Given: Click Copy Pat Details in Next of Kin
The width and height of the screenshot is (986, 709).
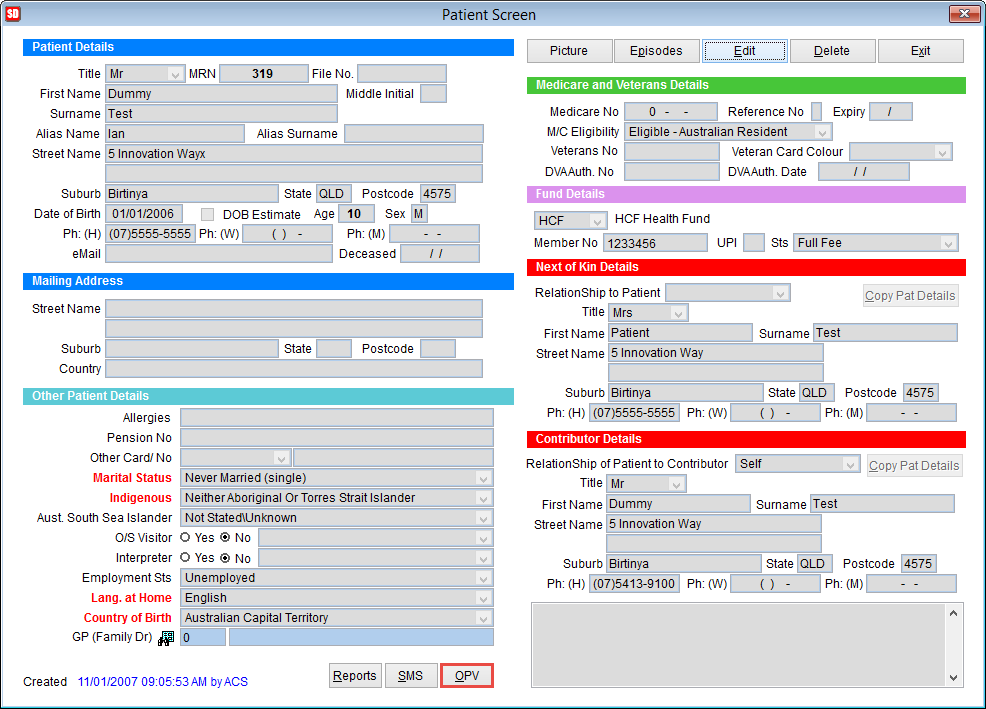Looking at the screenshot, I should point(910,296).
